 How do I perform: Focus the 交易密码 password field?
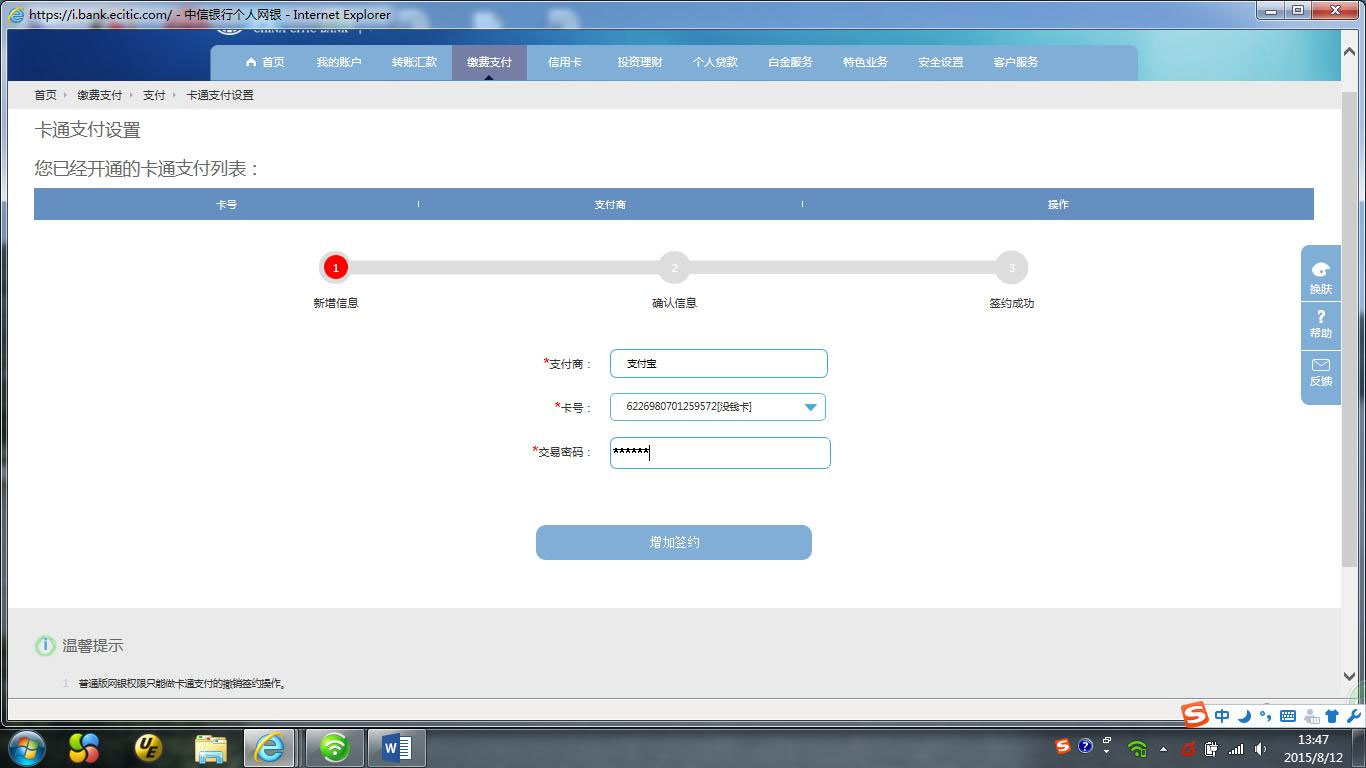720,452
